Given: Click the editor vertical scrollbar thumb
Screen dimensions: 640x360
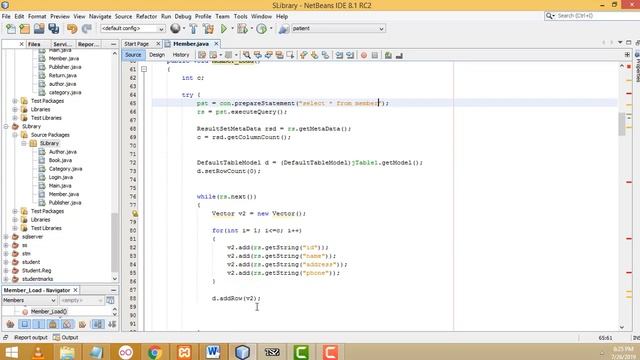Looking at the screenshot, I should point(622,124).
